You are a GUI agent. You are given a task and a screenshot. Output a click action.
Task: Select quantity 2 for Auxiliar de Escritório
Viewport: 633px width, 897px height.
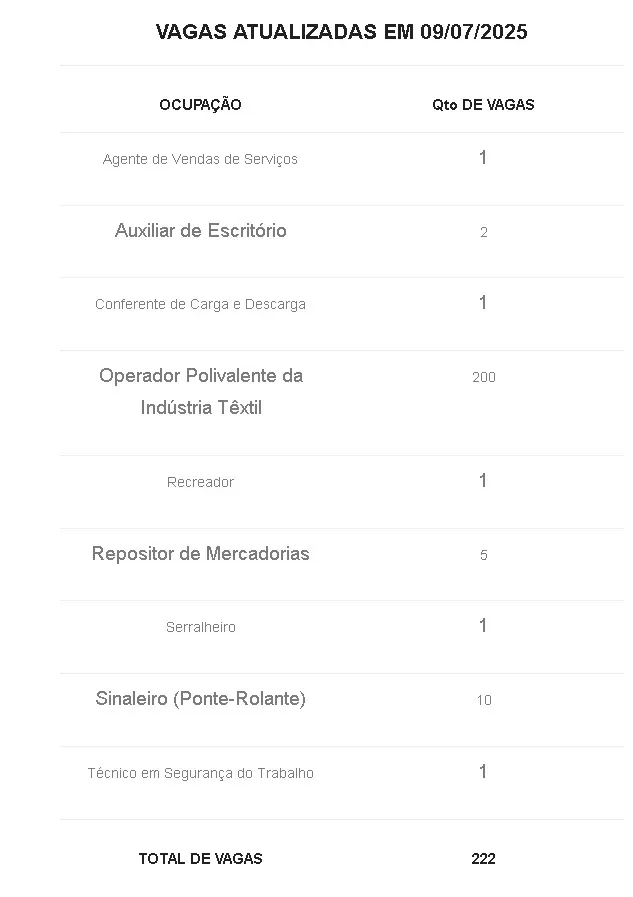(483, 232)
